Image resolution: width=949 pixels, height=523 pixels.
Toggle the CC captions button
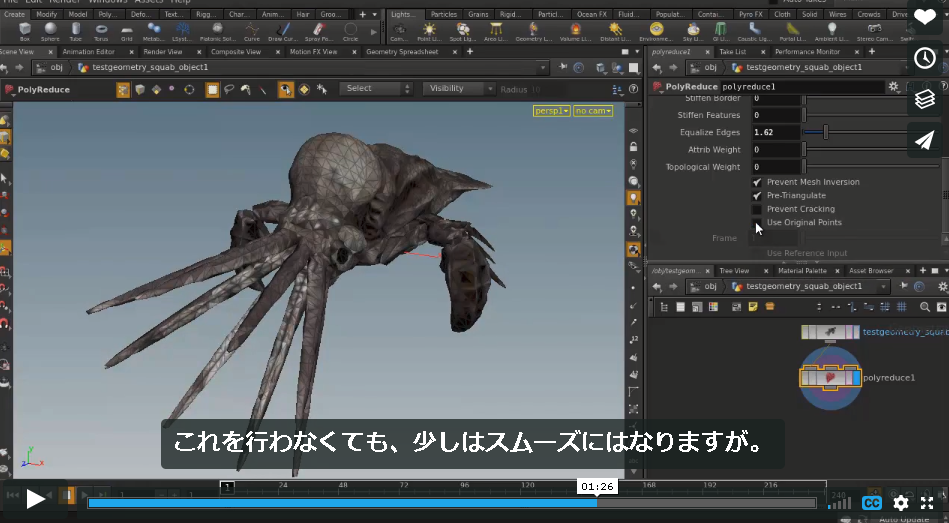(872, 502)
